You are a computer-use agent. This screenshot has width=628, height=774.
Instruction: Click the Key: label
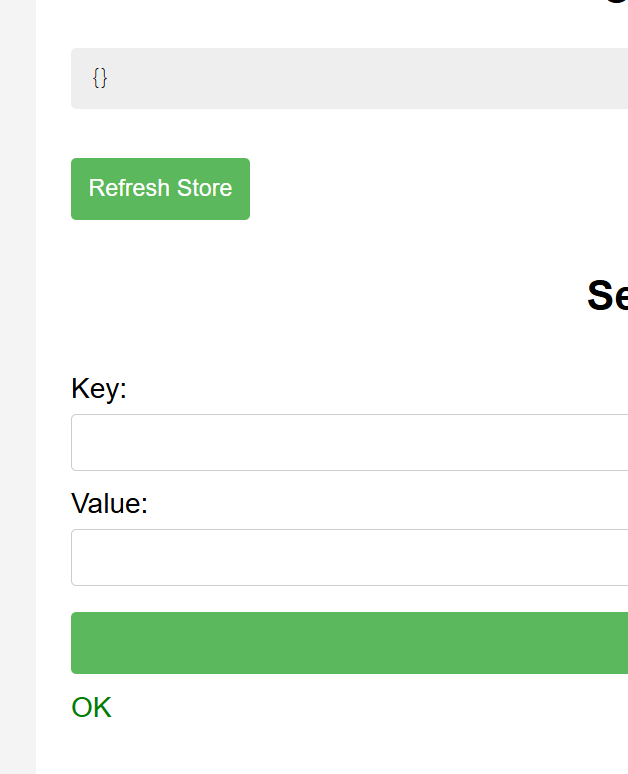(99, 388)
